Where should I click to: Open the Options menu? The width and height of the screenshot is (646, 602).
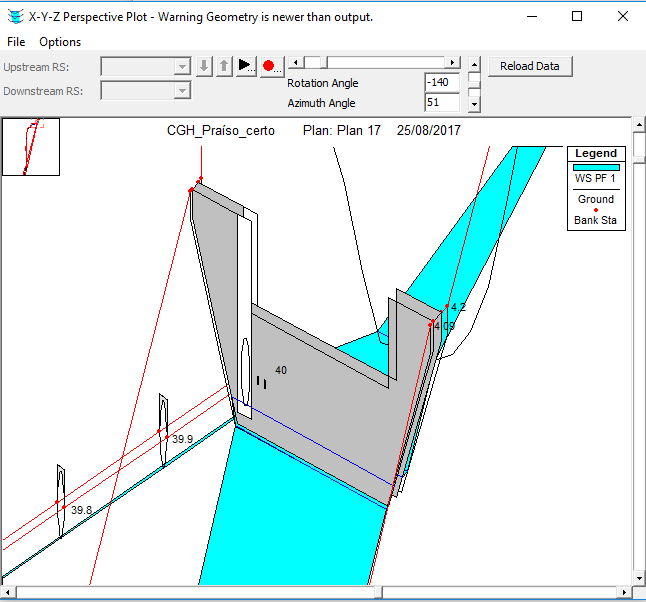pyautogui.click(x=60, y=42)
